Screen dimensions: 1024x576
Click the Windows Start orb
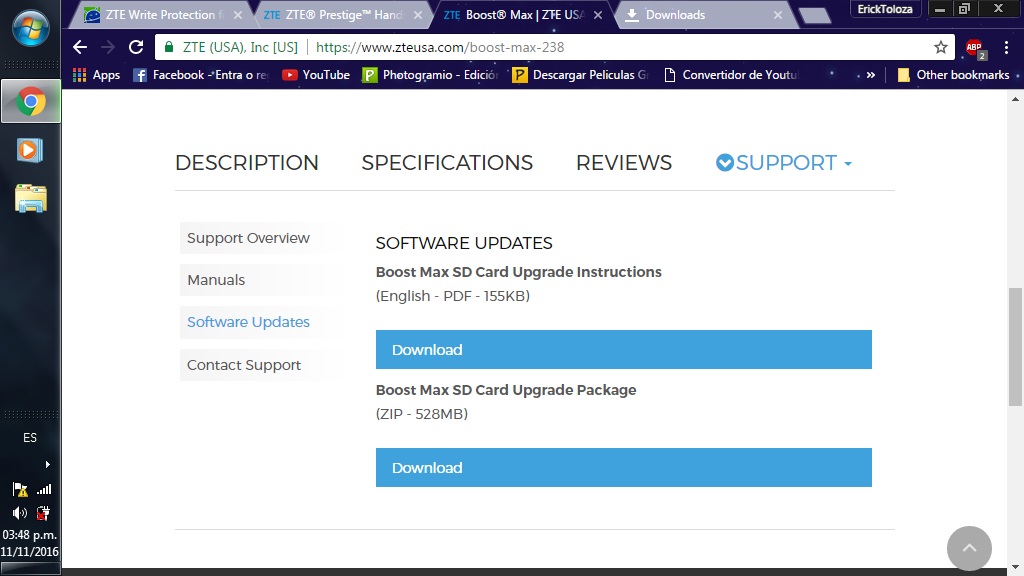30,28
